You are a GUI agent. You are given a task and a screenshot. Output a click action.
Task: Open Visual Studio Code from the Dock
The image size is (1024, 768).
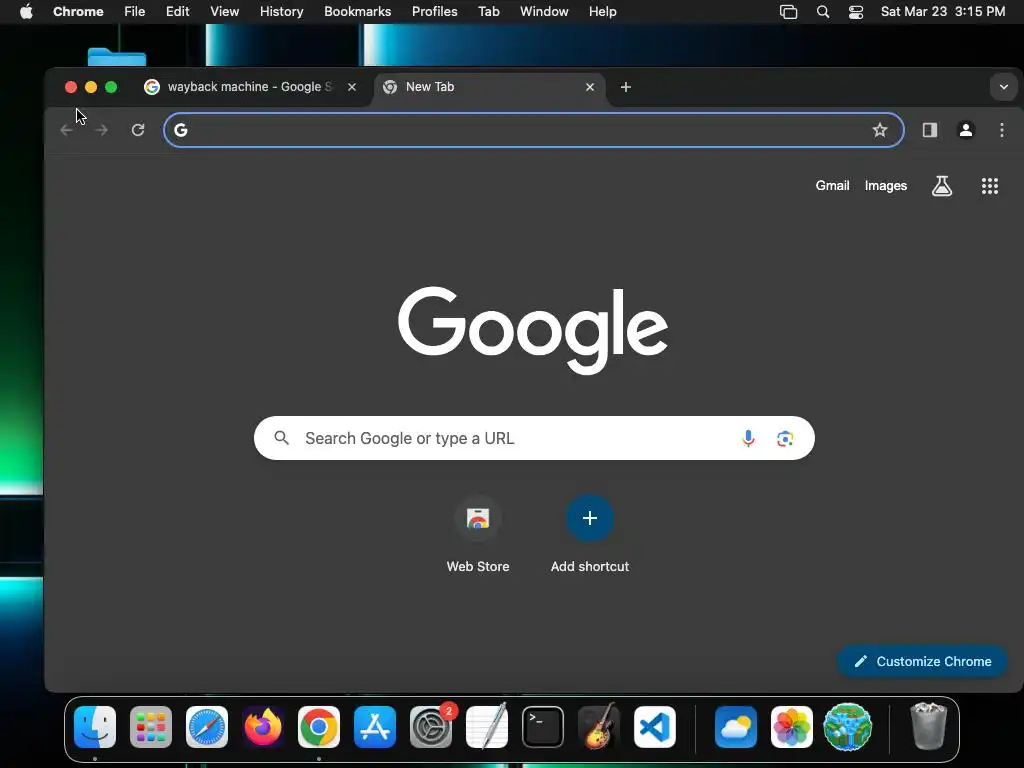pos(654,727)
